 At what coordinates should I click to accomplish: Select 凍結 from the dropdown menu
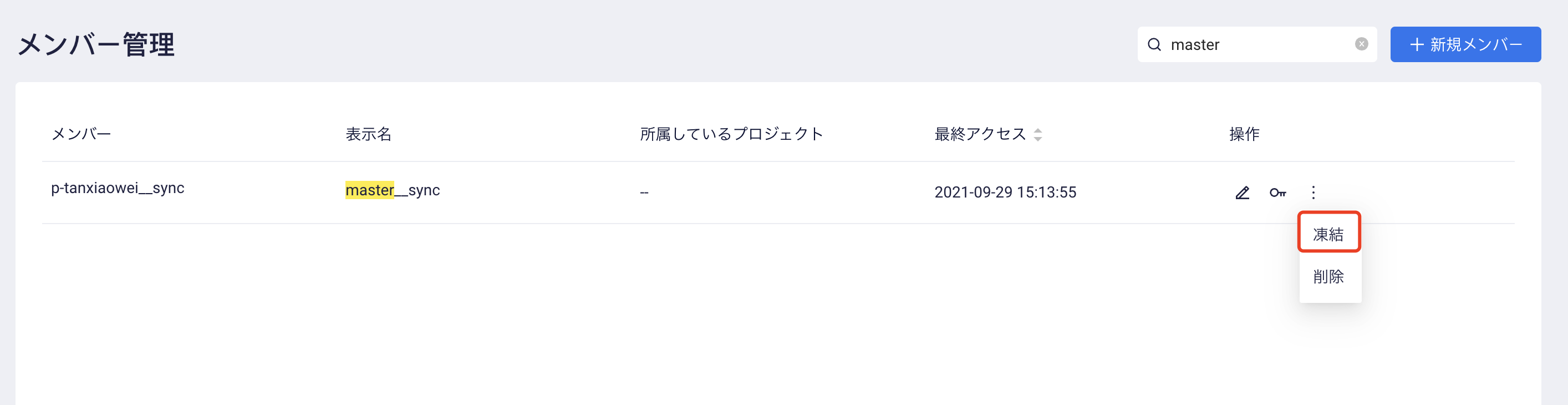(1329, 235)
